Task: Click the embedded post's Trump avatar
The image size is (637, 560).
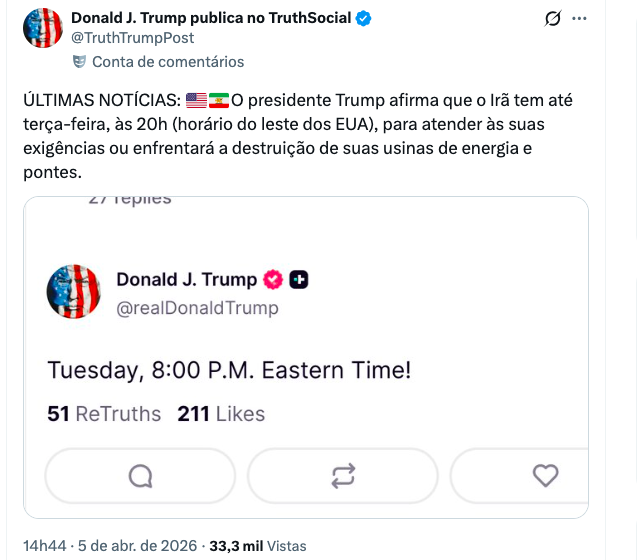Action: coord(74,292)
